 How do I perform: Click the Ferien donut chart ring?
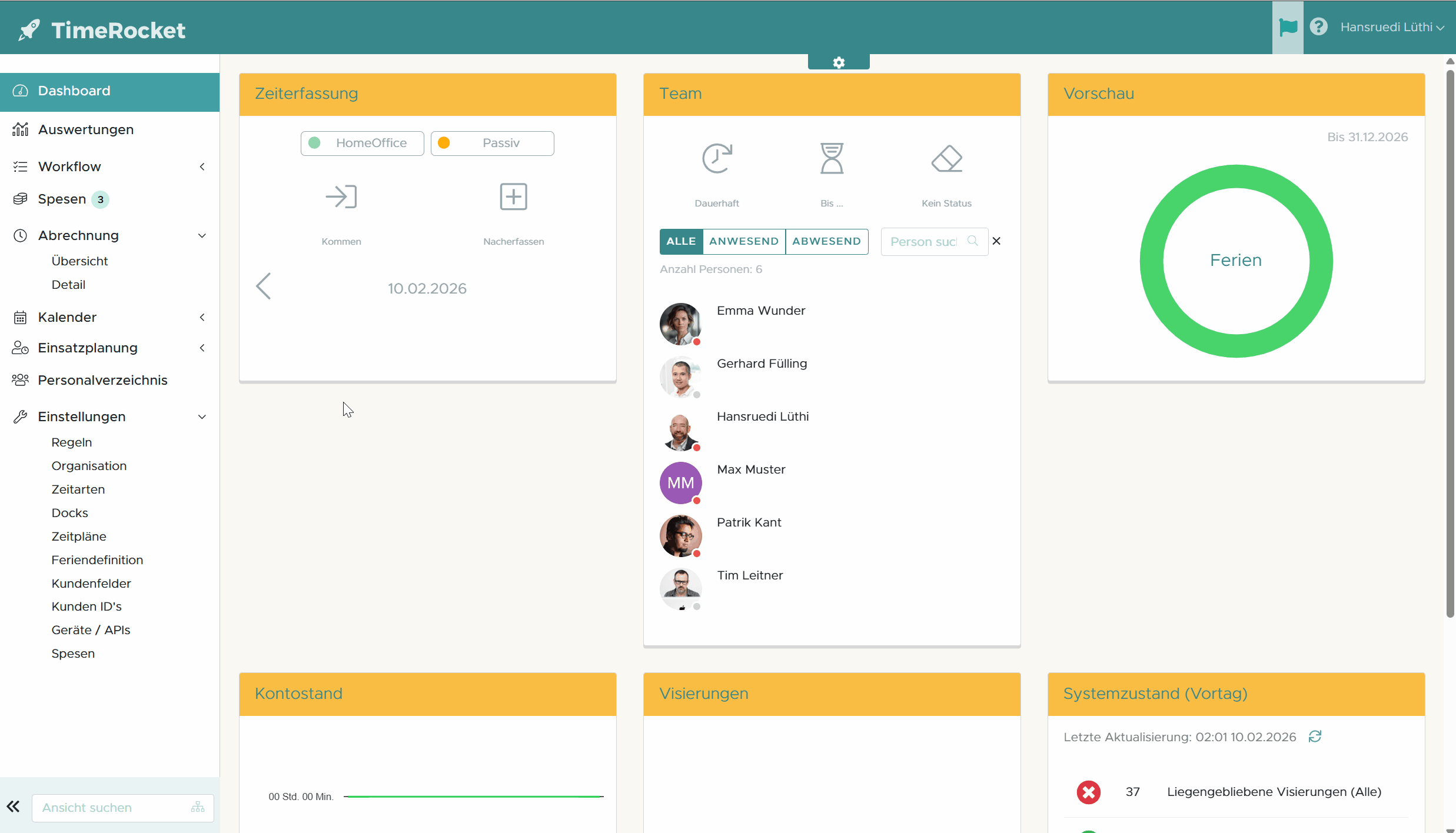pos(1236,176)
